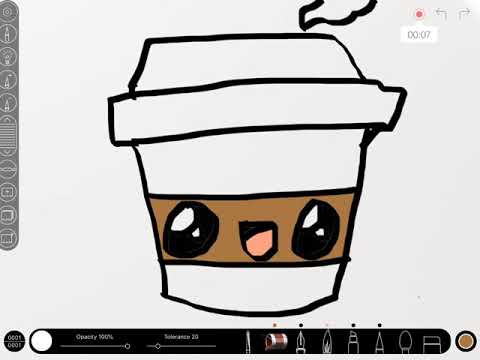
Task: Open the settings gear in the left sidebar
Action: pos(7,13)
